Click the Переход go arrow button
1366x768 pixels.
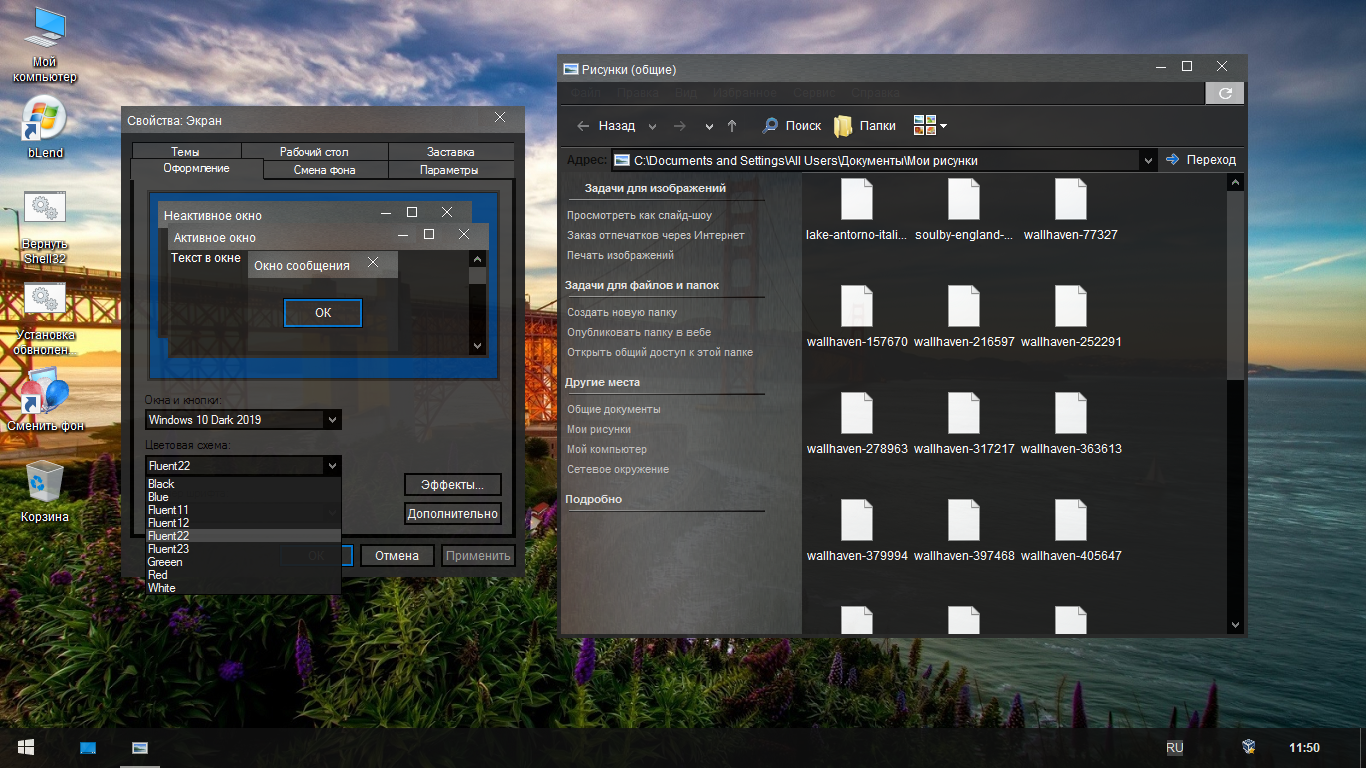click(x=1201, y=160)
